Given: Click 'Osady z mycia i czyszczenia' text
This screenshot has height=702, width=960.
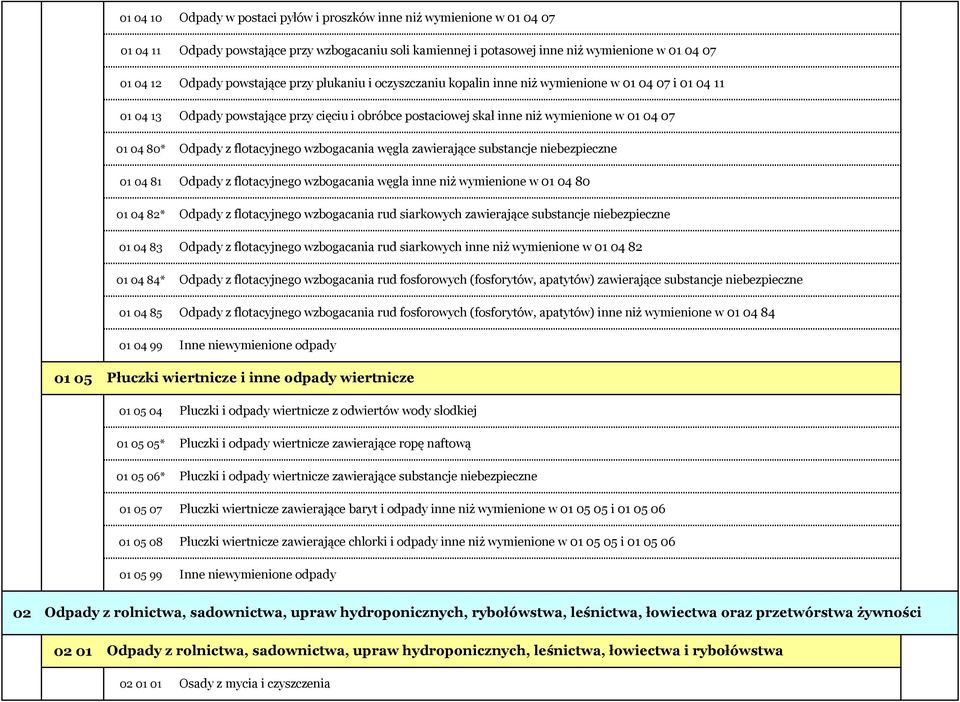Looking at the screenshot, I should (x=255, y=684).
